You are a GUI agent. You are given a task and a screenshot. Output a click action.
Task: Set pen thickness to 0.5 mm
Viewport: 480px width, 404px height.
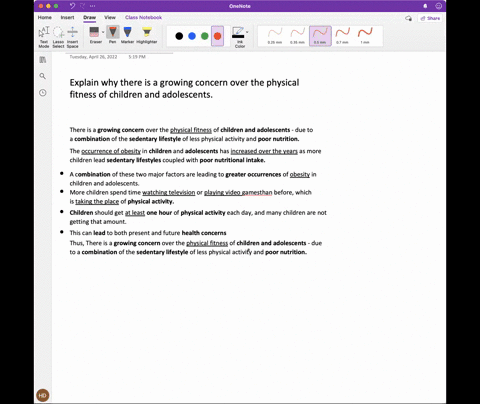click(320, 36)
